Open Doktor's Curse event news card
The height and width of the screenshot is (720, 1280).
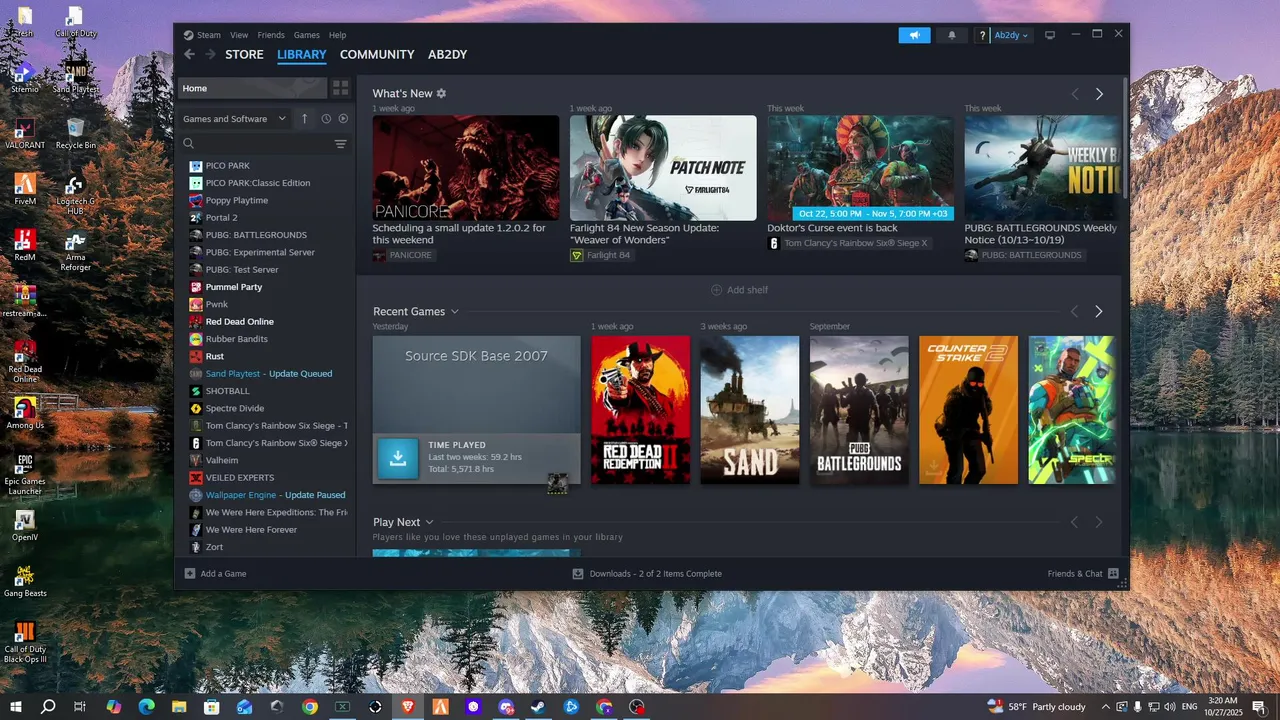tap(860, 168)
